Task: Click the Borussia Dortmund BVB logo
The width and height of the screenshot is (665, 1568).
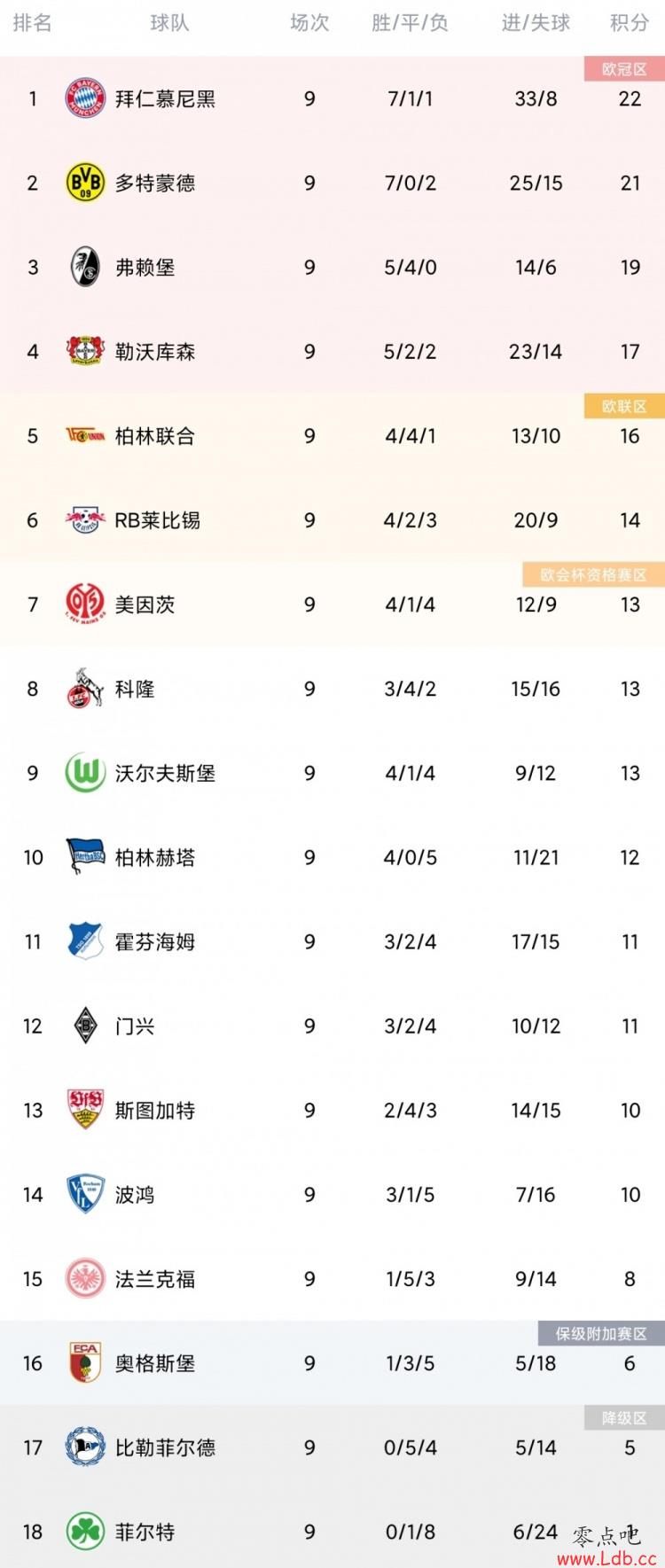Action: click(x=85, y=183)
